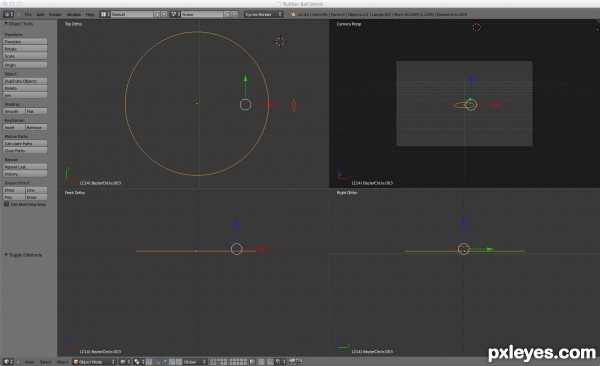Click Duplicate Objects button
This screenshot has height=366, width=600.
(25, 81)
